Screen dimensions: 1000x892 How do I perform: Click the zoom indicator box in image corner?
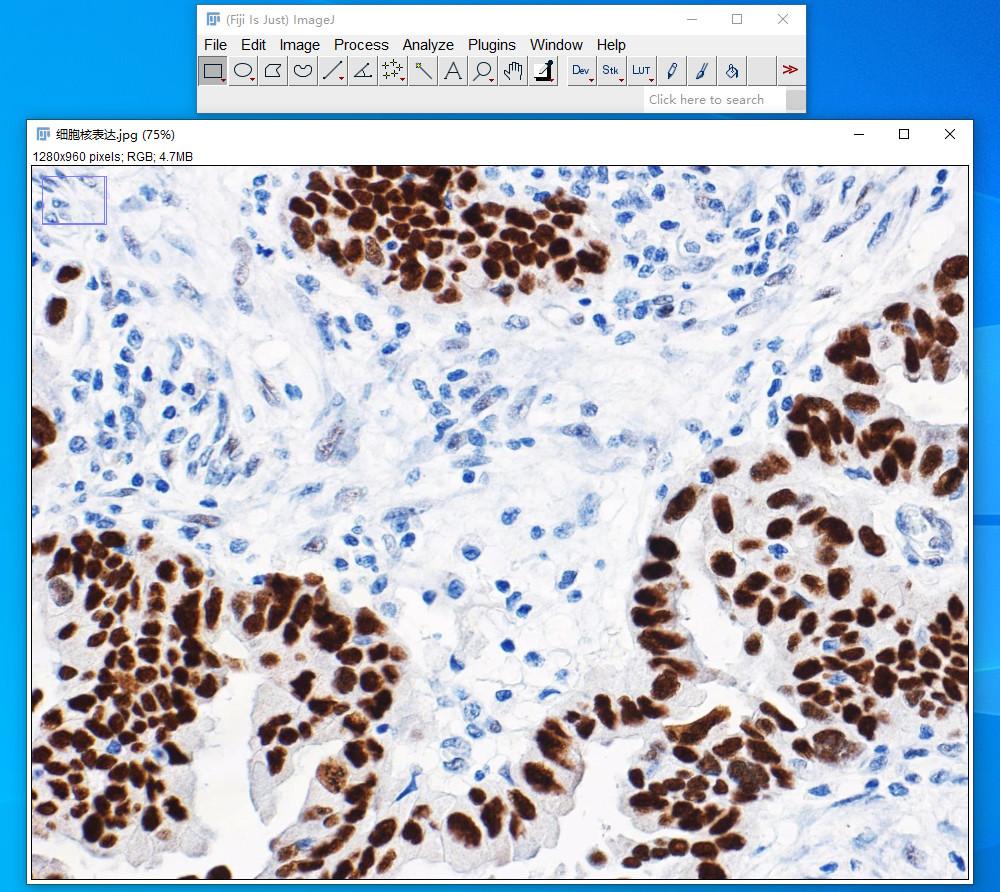click(x=73, y=200)
